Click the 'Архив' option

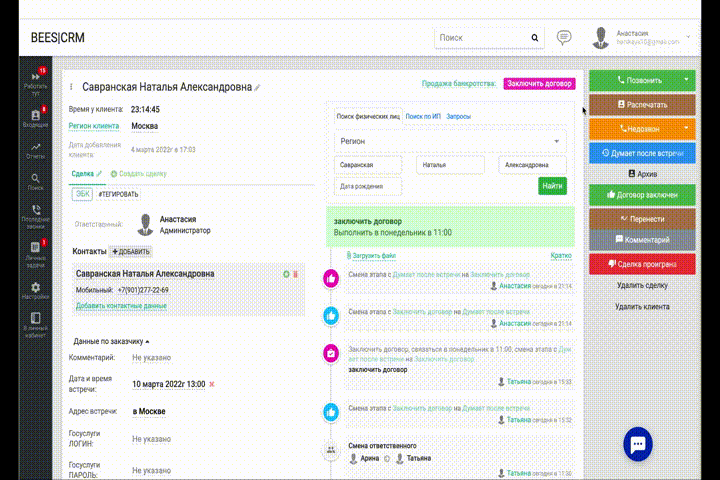pos(642,174)
